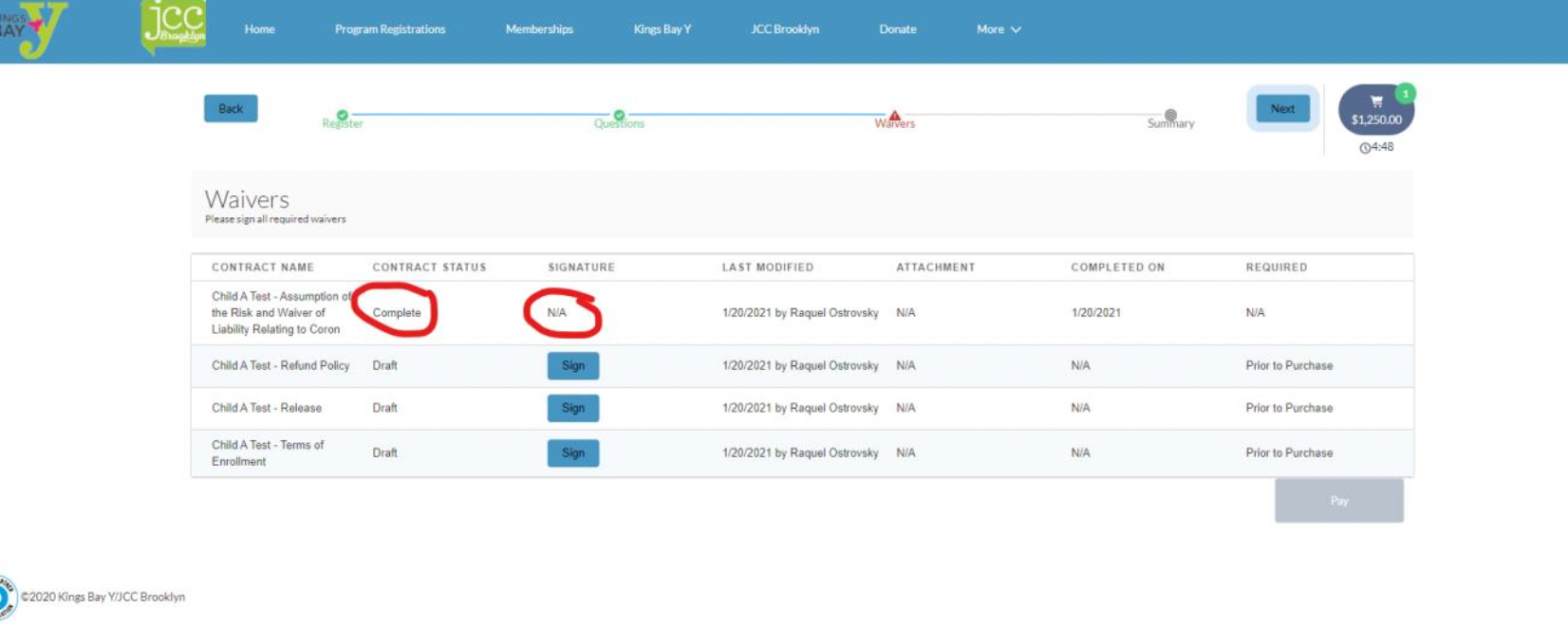Viewport: 1568px width, 628px height.
Task: Go to the Memberships page
Action: point(539,29)
